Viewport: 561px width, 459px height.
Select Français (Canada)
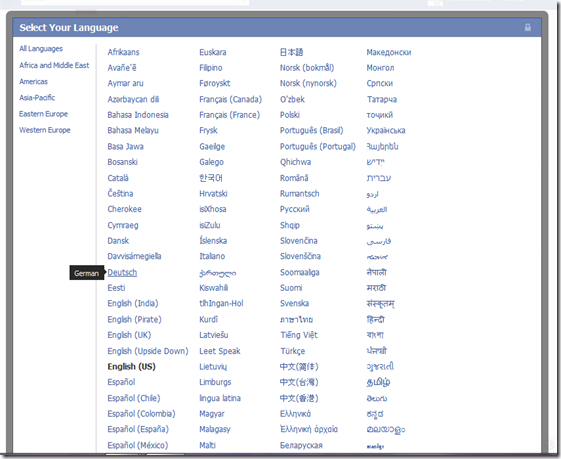tap(230, 99)
